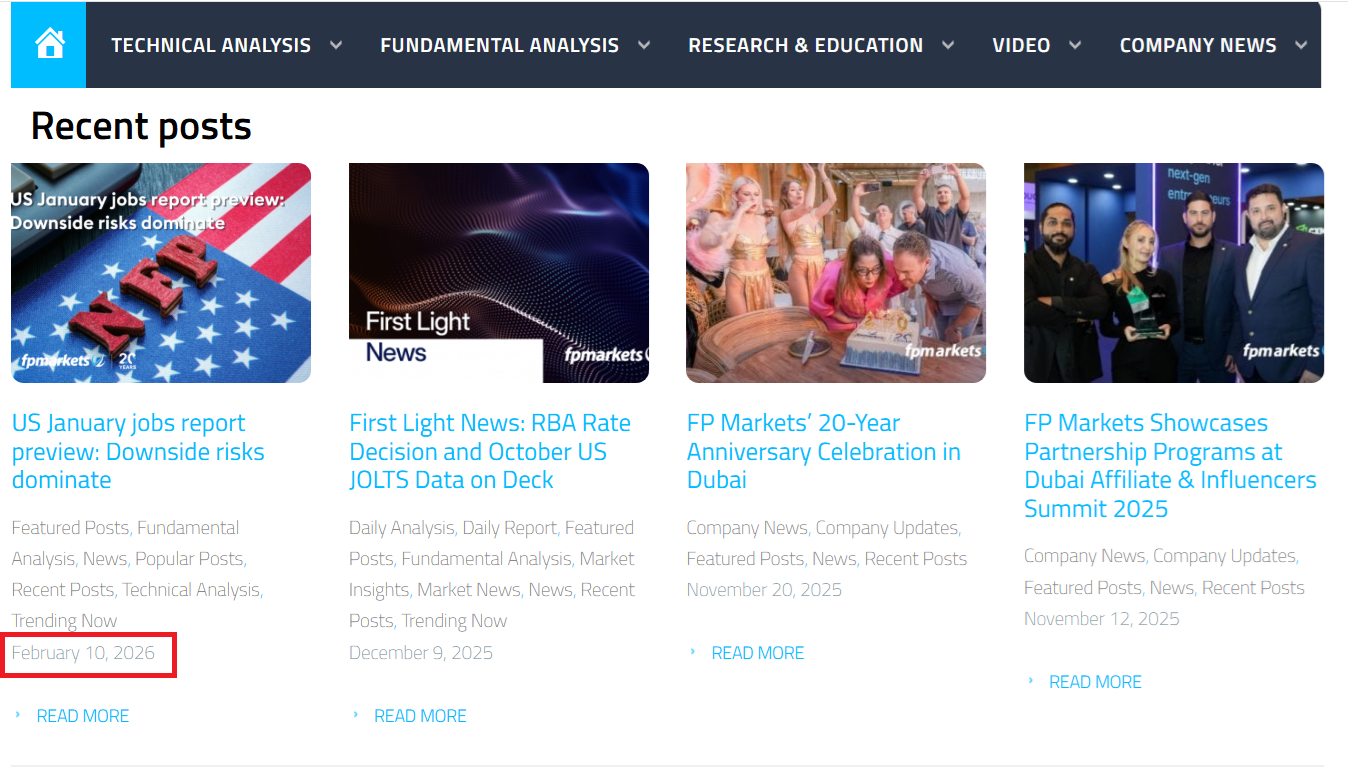The image size is (1348, 780).
Task: Click 'Daily Analysis' tag on First Light post
Action: coord(401,528)
